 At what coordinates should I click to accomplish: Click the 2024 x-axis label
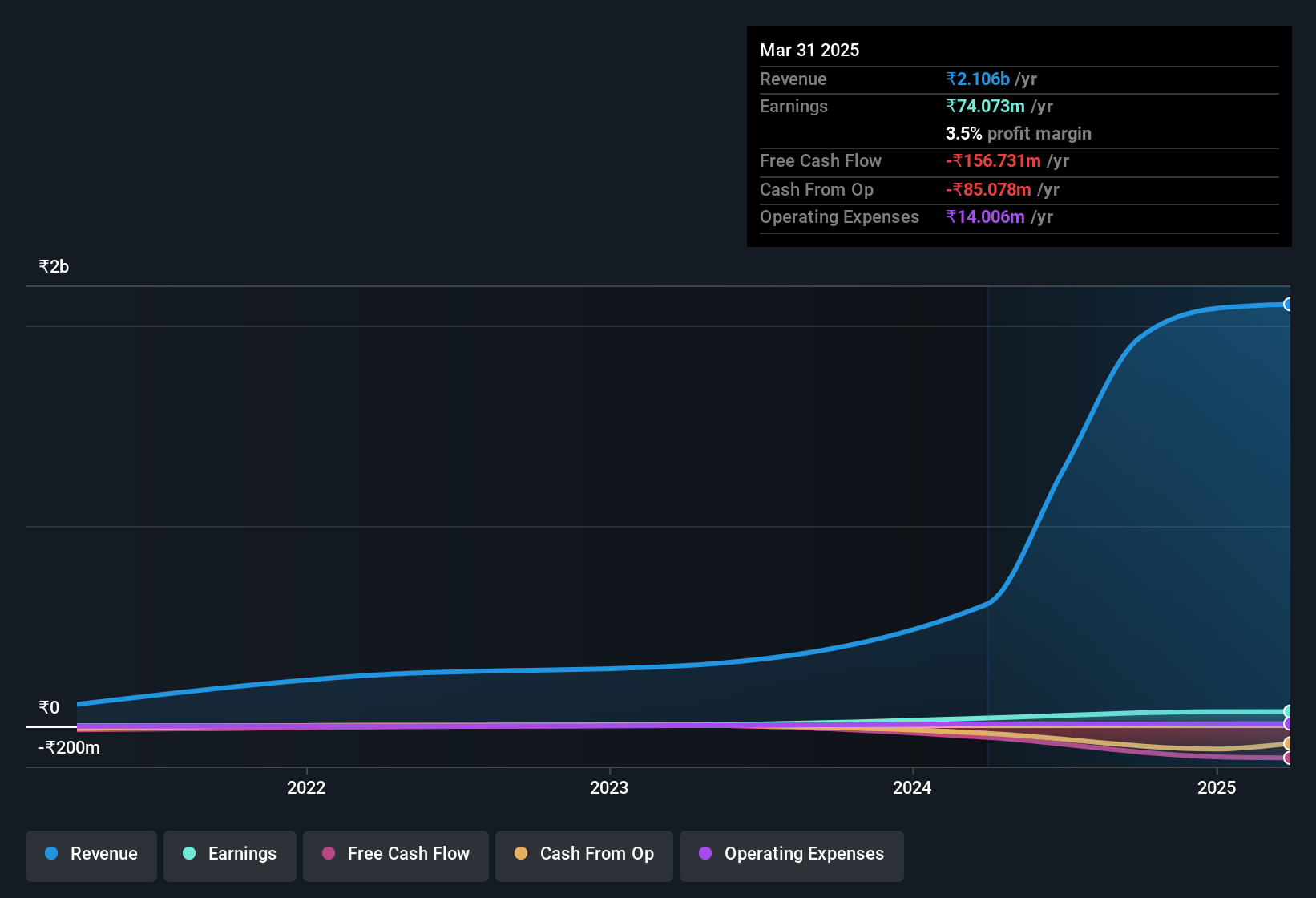pos(912,788)
